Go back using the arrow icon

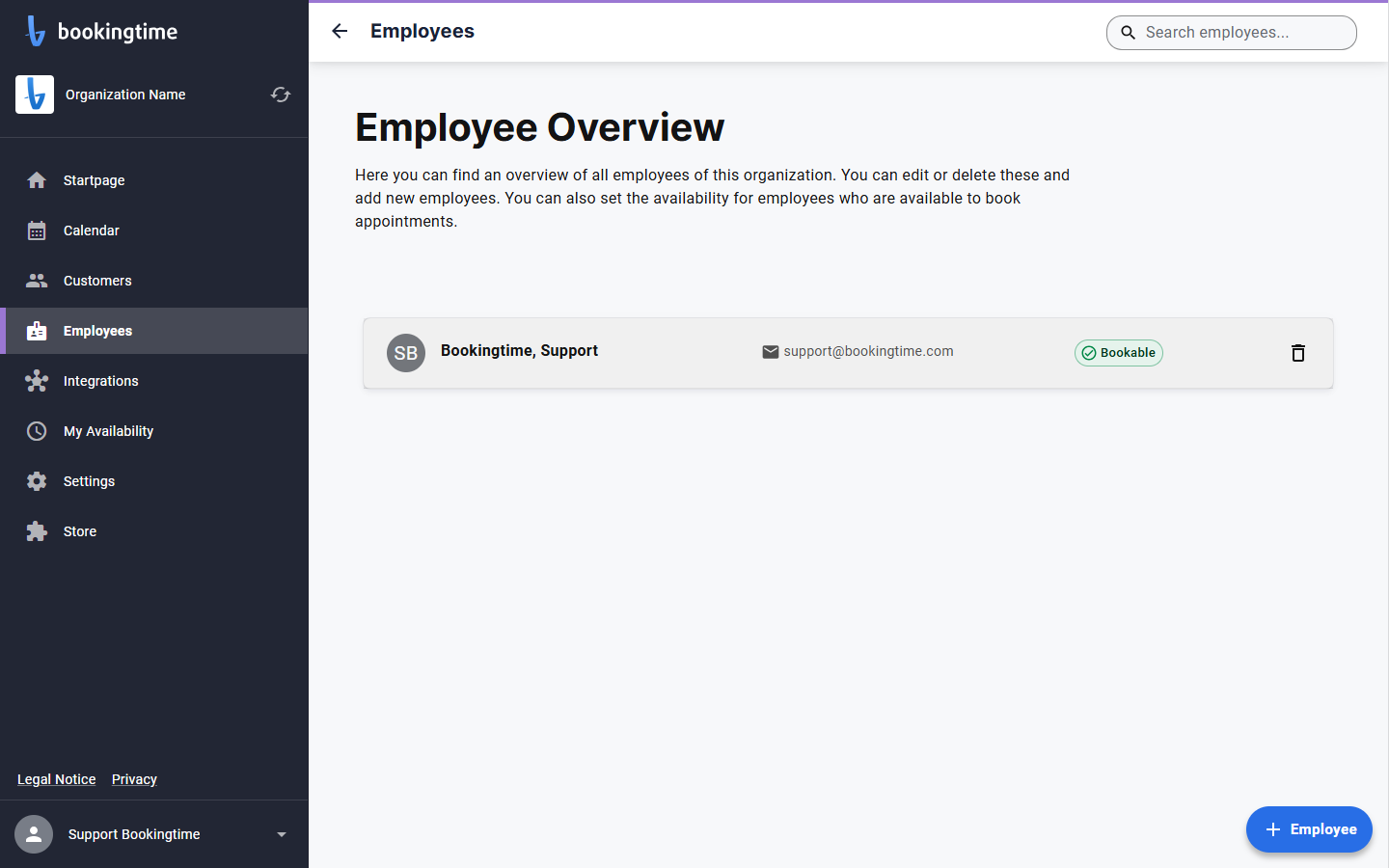pyautogui.click(x=340, y=31)
